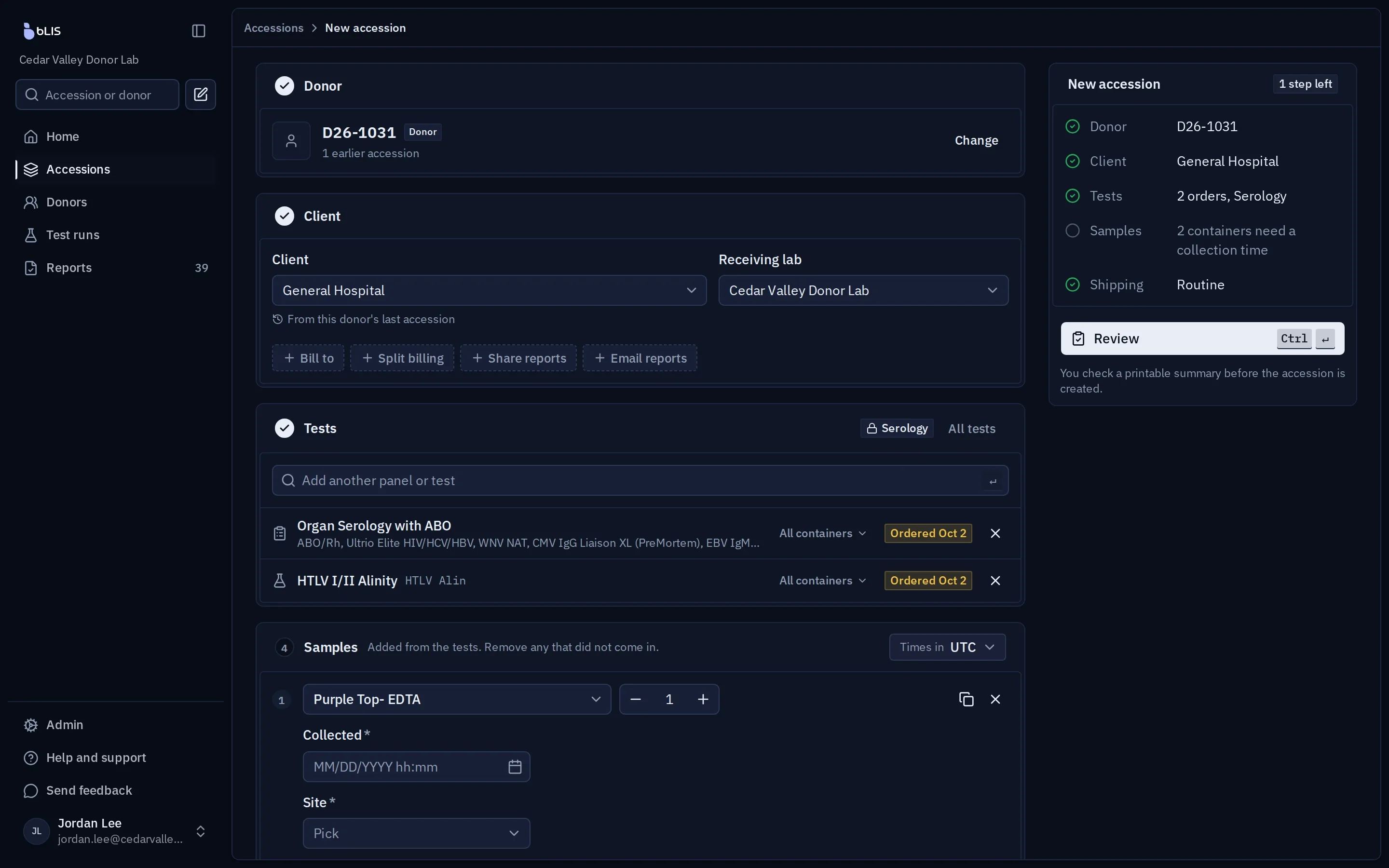Open Test runs page
The width and height of the screenshot is (1389, 868).
[x=116, y=235]
